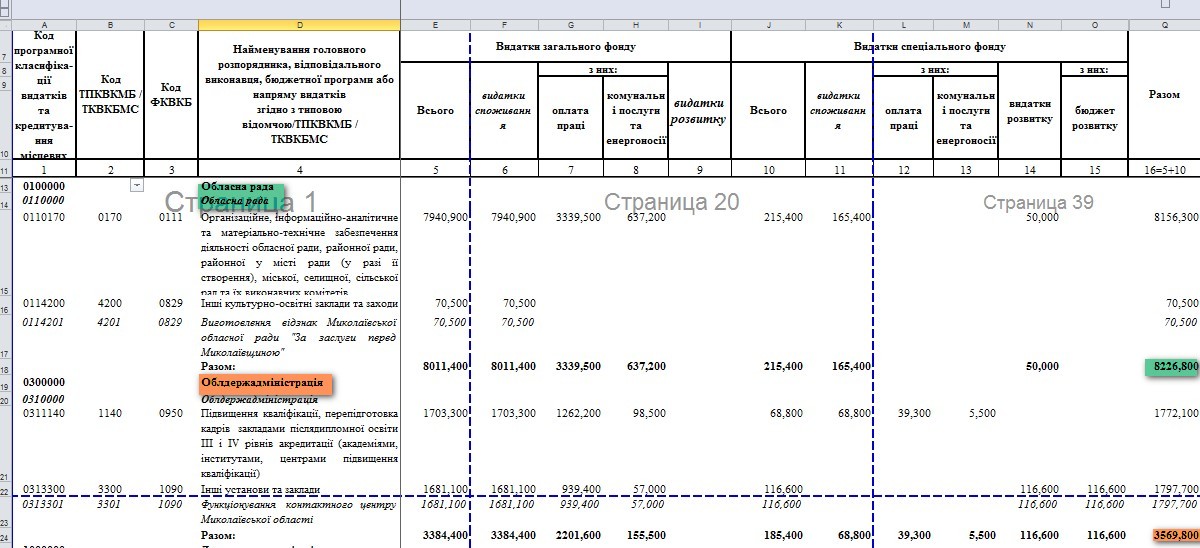The width and height of the screenshot is (1200, 548).
Task: Select the "Інші установи та заклади" cell
Action: pyautogui.click(x=299, y=489)
